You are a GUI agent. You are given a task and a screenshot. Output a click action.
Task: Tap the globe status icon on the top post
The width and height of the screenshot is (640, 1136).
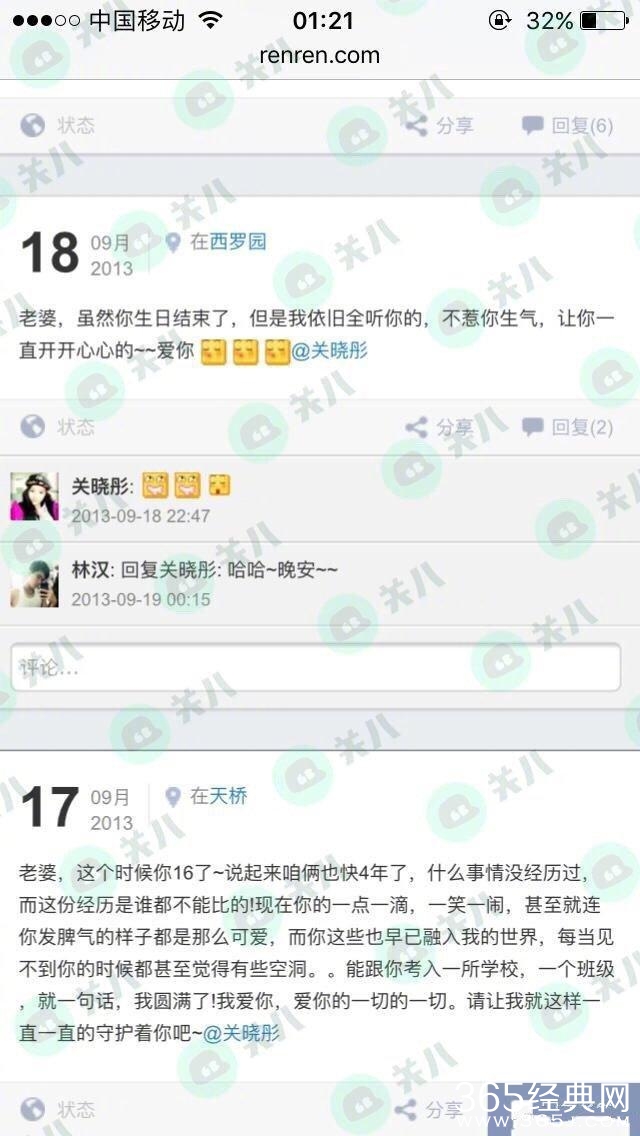tap(33, 125)
